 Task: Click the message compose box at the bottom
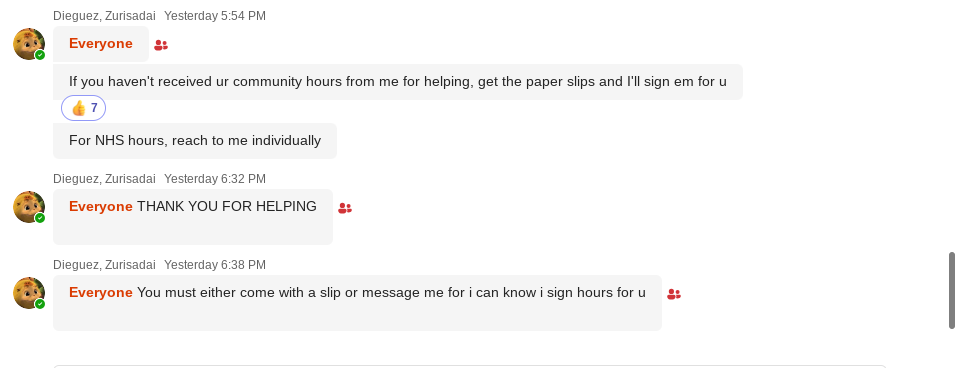coord(469,366)
